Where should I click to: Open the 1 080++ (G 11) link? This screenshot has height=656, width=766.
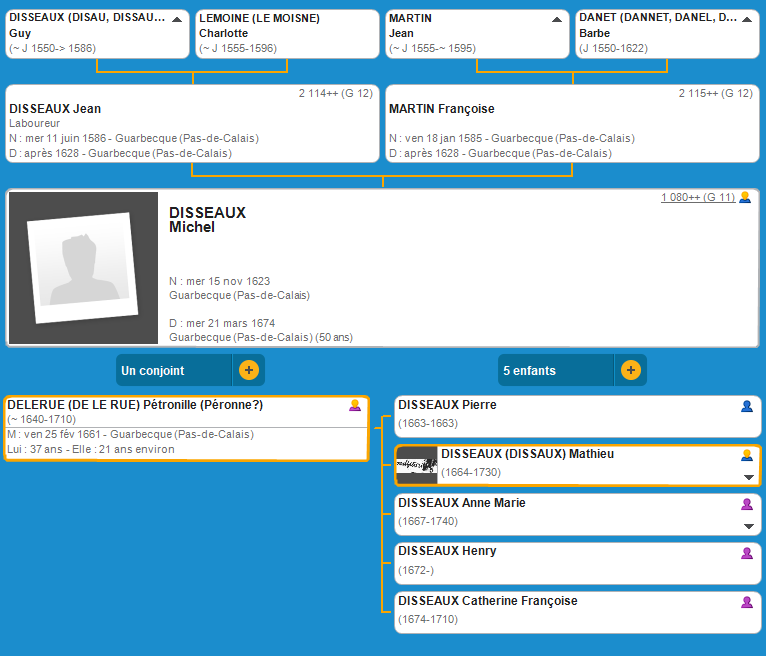[697, 198]
